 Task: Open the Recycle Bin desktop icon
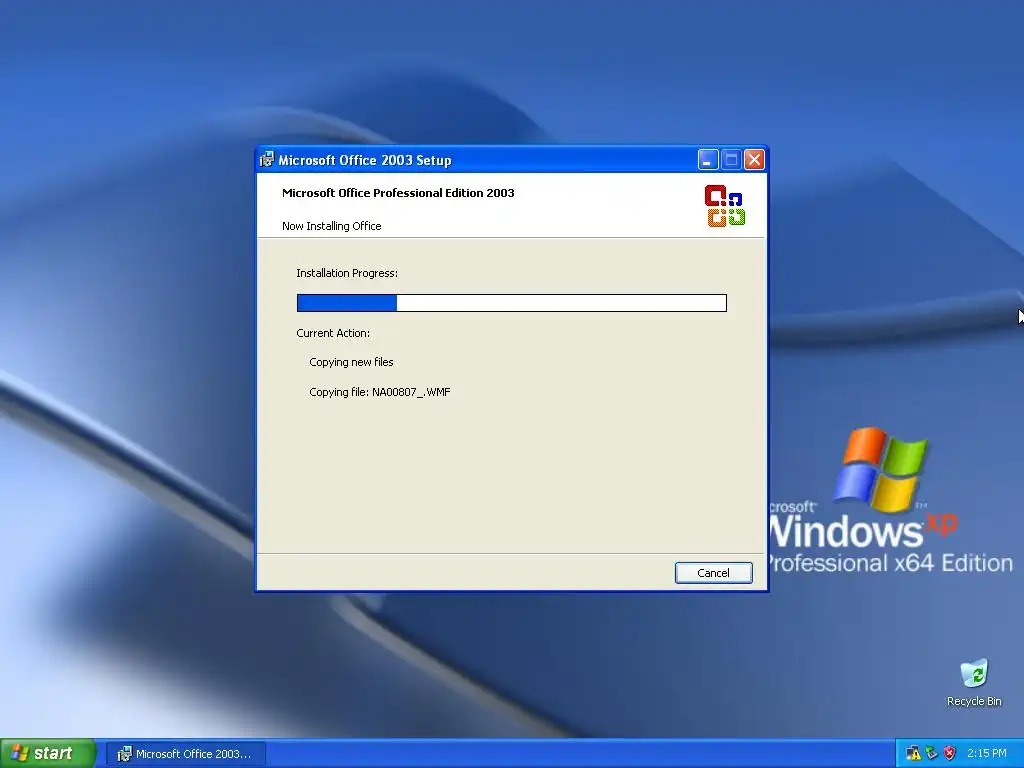(x=974, y=682)
